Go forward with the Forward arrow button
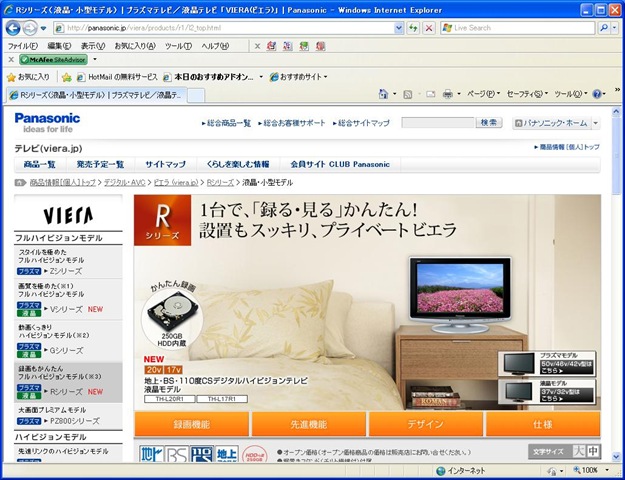Viewport: 625px width, 480px height. pyautogui.click(x=29, y=28)
